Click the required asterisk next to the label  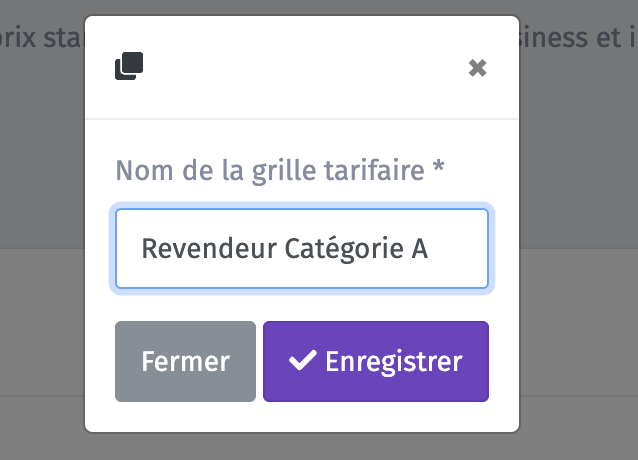click(438, 166)
